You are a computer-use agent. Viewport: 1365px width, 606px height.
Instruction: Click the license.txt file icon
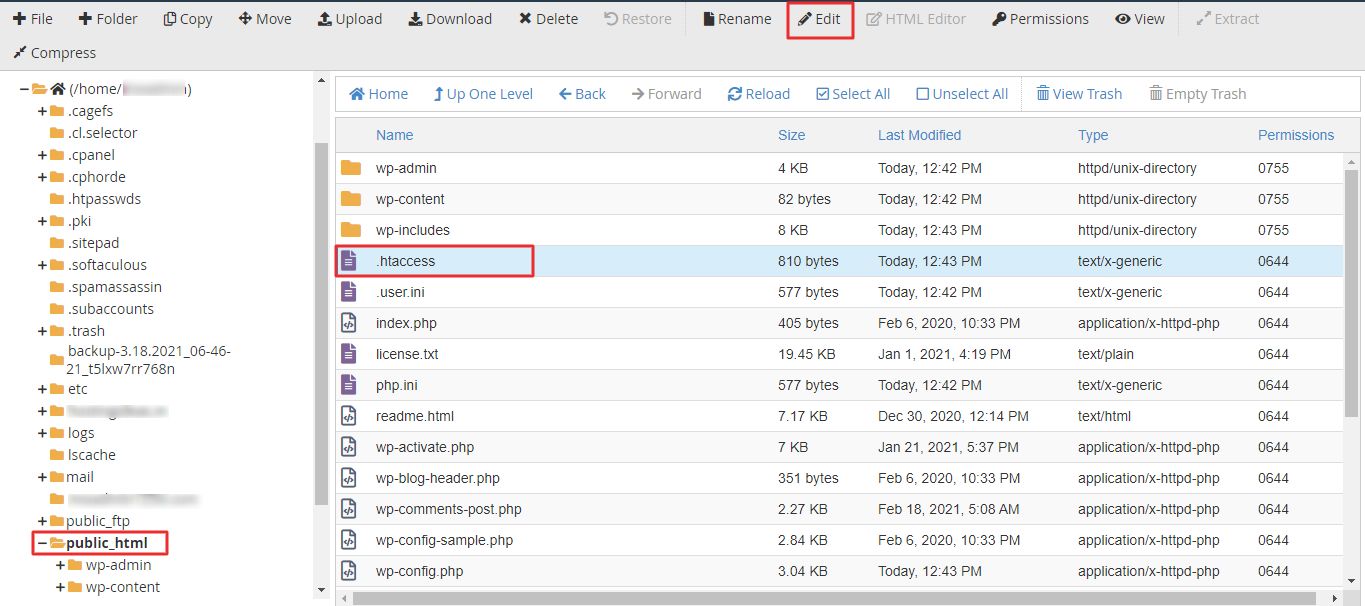coord(349,354)
